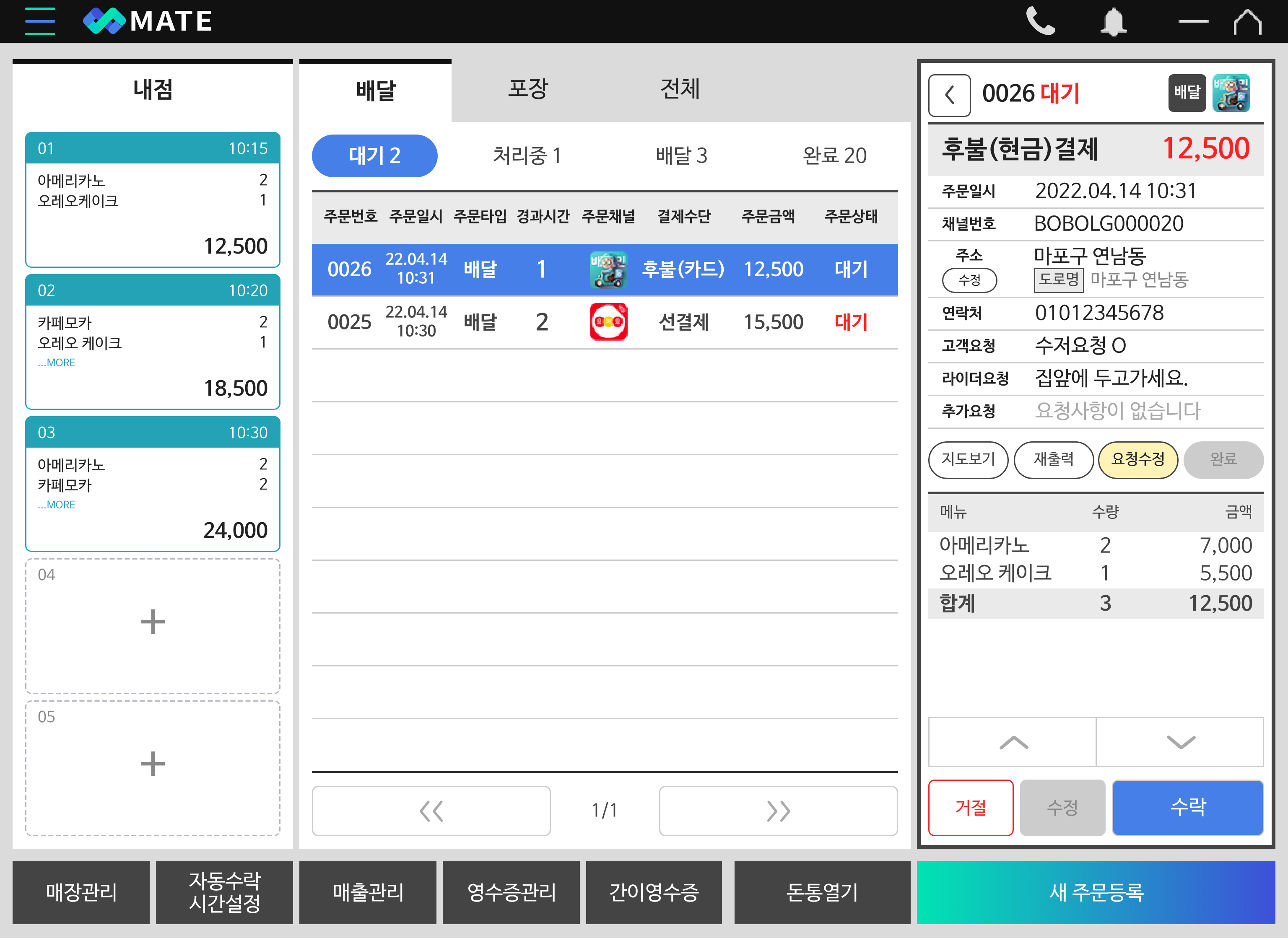Add a new table in slot 04
The width and height of the screenshot is (1288, 938).
[x=152, y=622]
